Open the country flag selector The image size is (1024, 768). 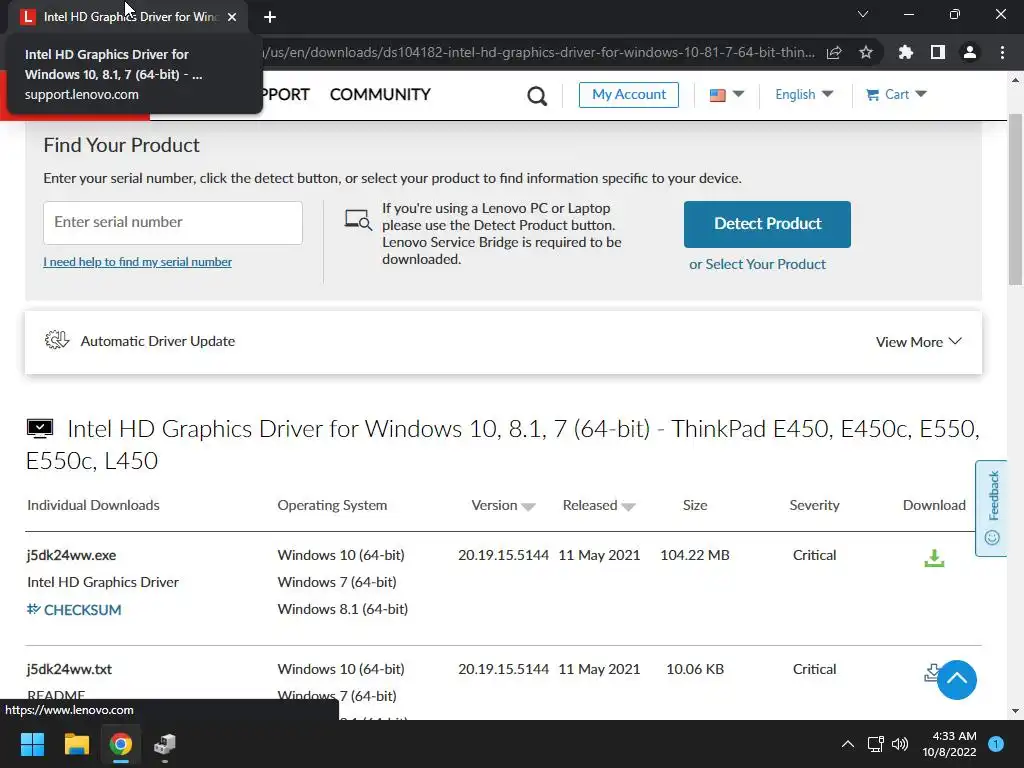pyautogui.click(x=726, y=95)
